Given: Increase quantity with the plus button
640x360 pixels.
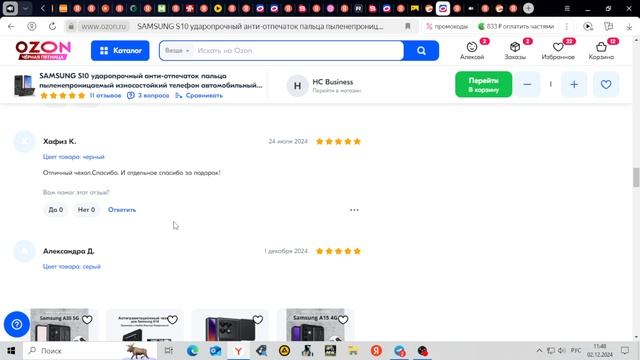Looking at the screenshot, I should tap(574, 84).
